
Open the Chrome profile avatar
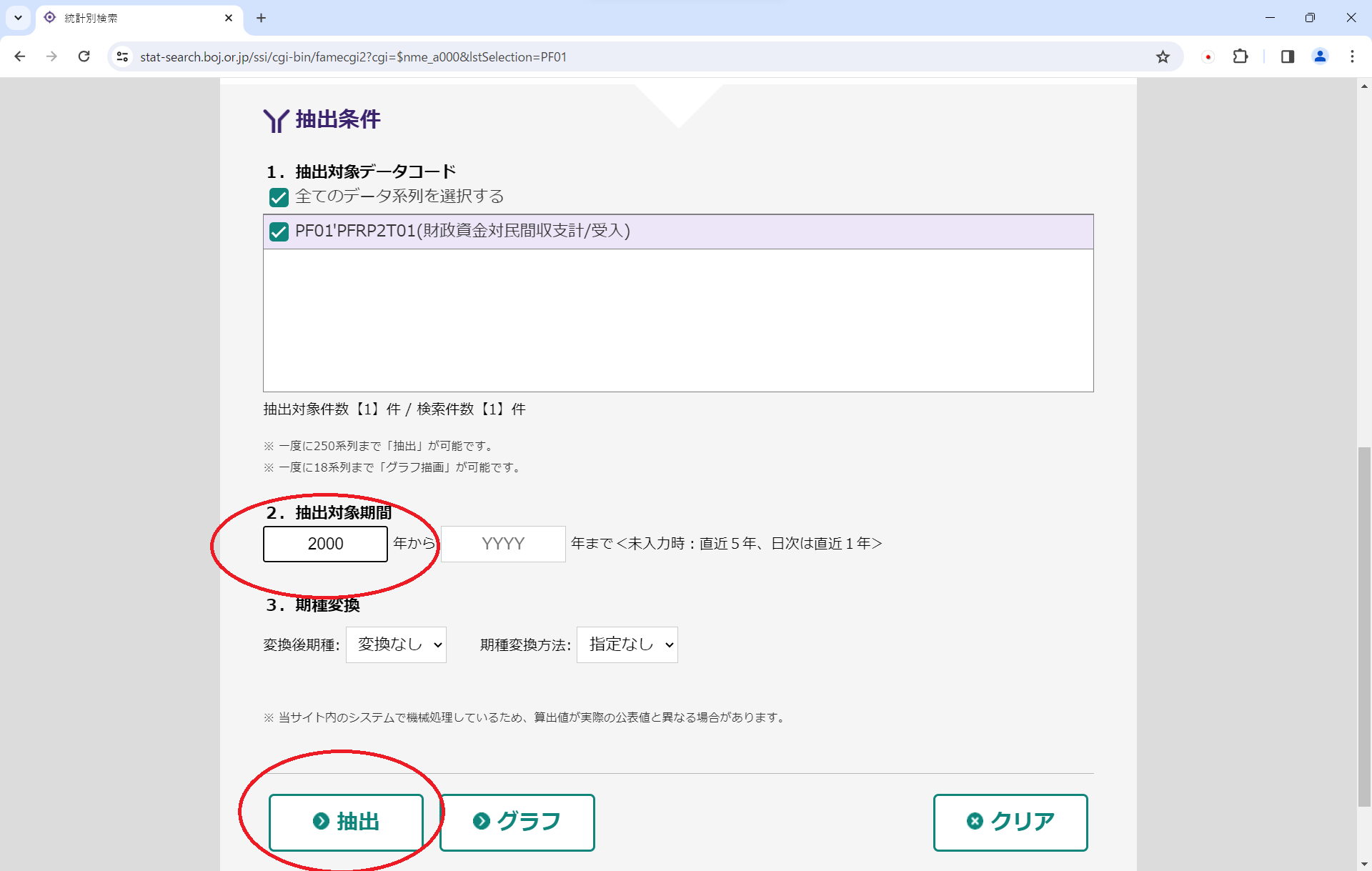point(1320,56)
